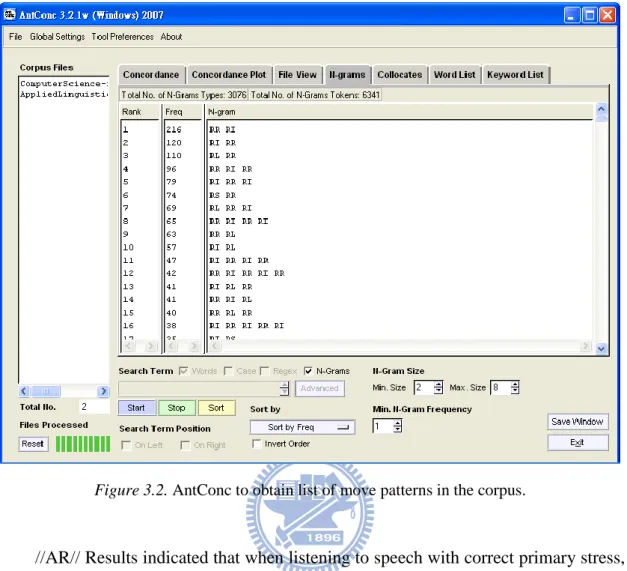Viewport: 627px width, 571px height.
Task: Open the About menu
Action: (x=171, y=37)
